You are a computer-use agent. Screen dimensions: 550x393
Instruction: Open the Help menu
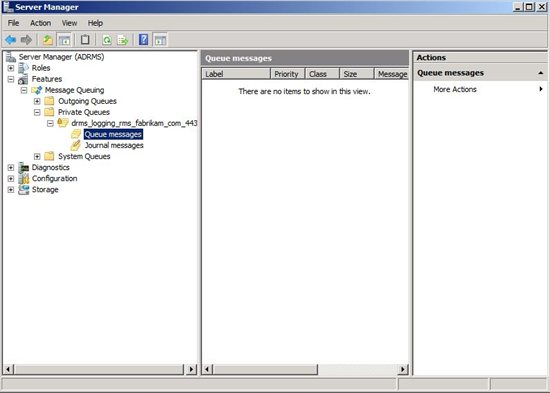click(95, 23)
